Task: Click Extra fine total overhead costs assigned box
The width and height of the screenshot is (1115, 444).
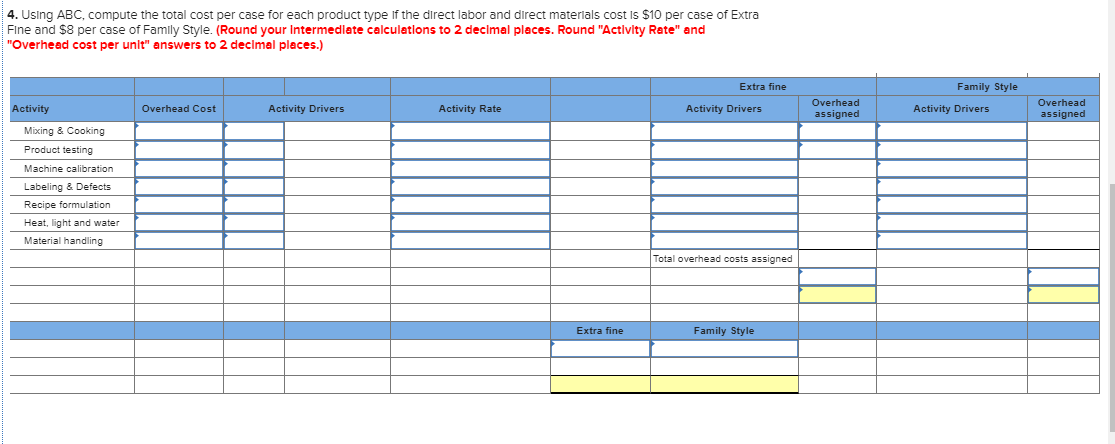Action: [837, 276]
